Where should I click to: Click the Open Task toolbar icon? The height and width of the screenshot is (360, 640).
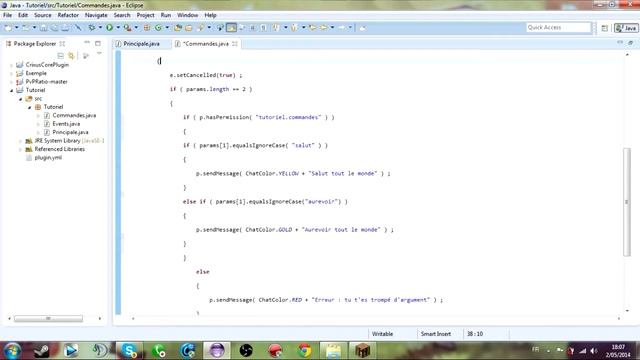(189, 28)
